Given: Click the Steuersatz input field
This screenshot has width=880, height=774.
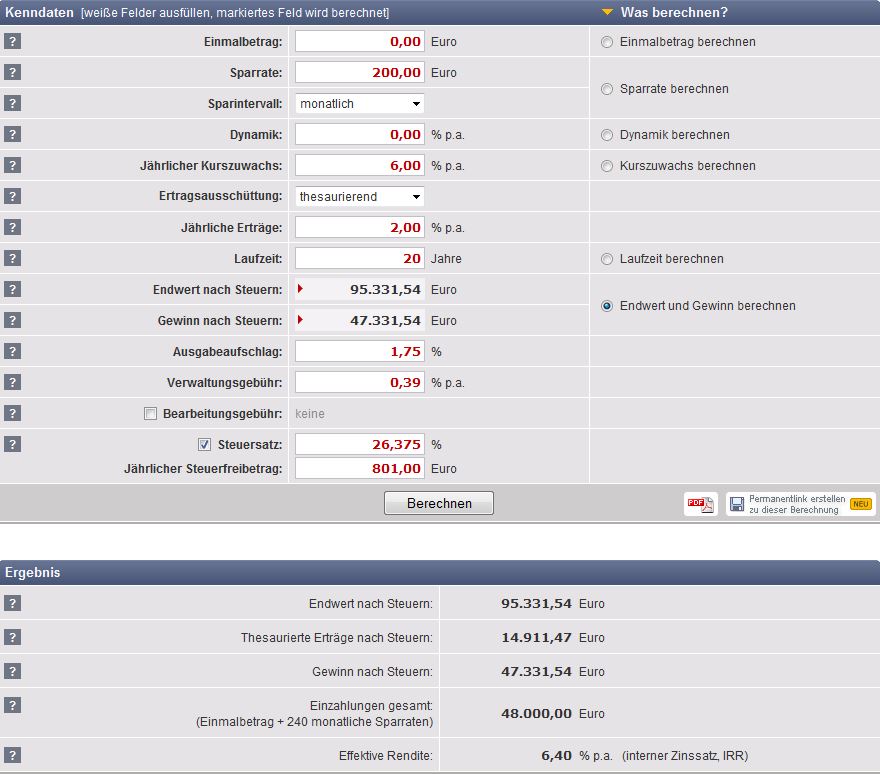Looking at the screenshot, I should point(360,445).
